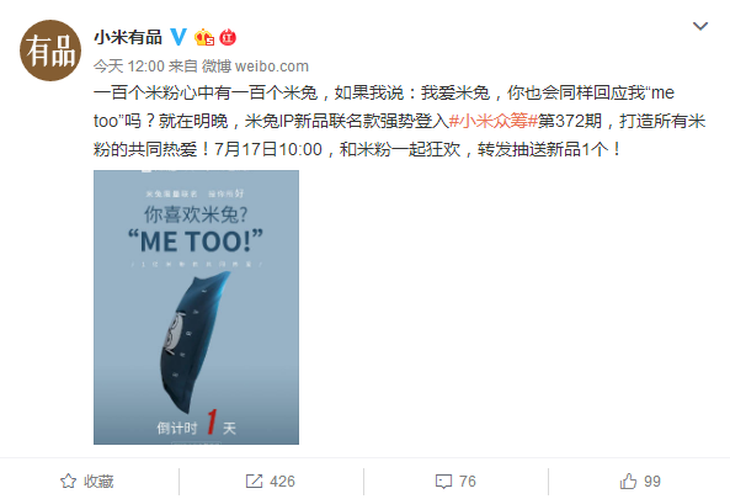Open reposts showing 426 count
The image size is (730, 499).
[270, 481]
